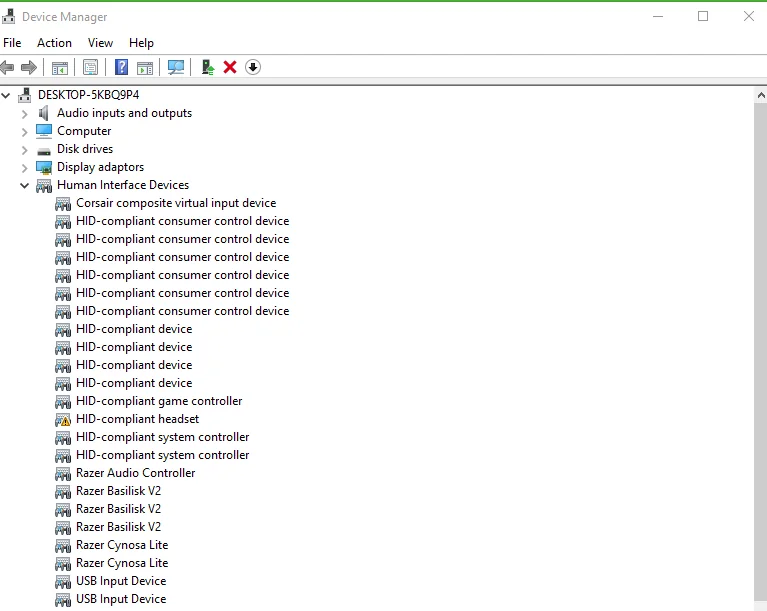The height and width of the screenshot is (611, 767).
Task: Go back using the toolbar Back arrow
Action: pos(7,67)
